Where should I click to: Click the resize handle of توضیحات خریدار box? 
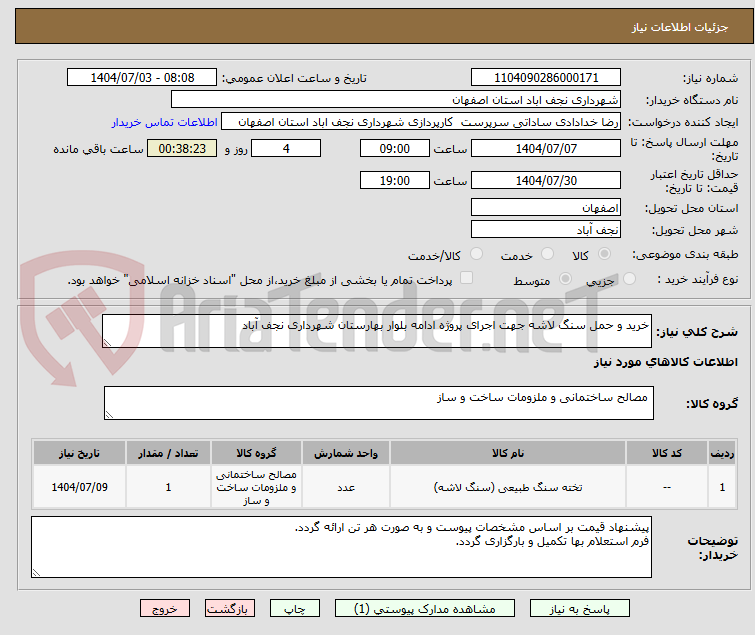pos(36,572)
